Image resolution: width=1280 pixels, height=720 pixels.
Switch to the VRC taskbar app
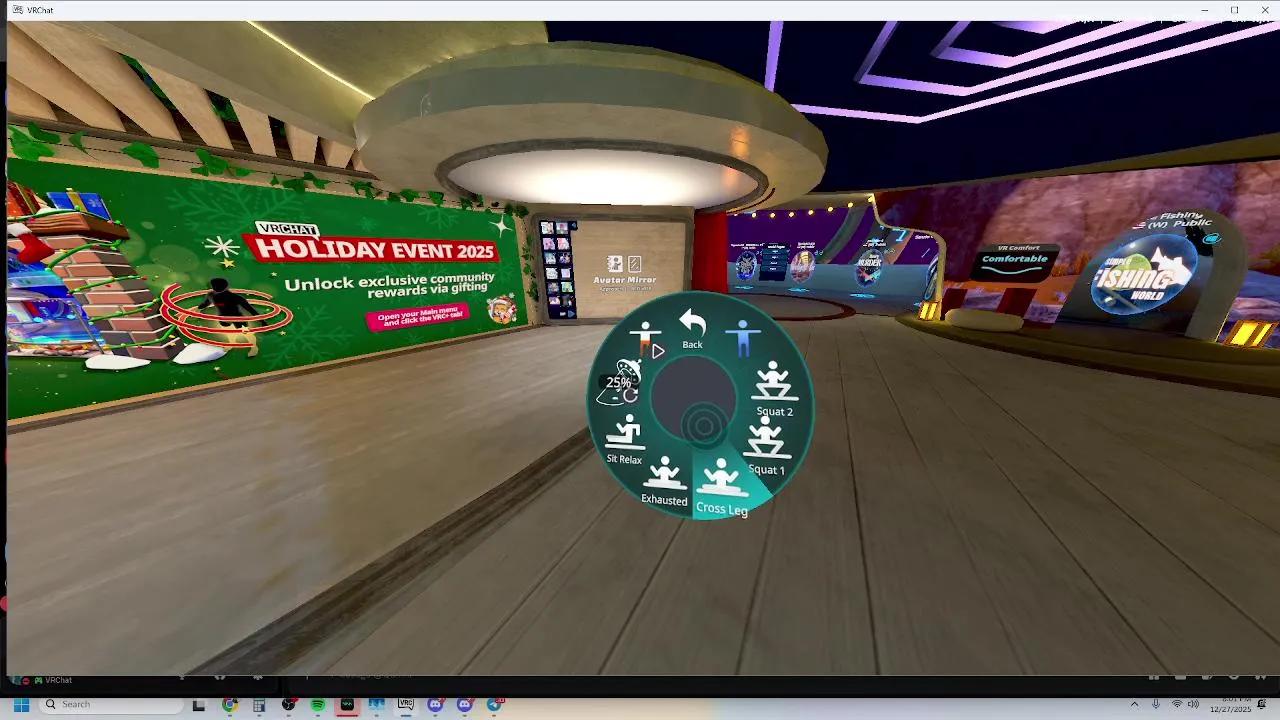pos(406,705)
